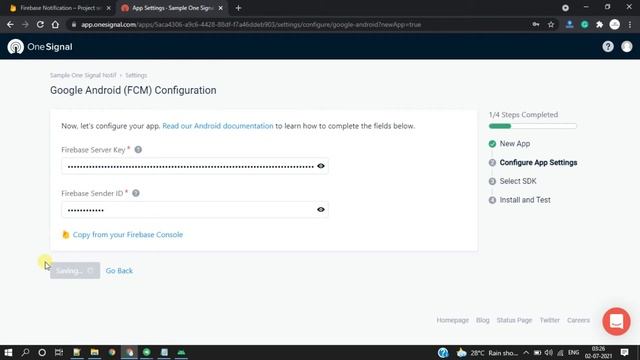The width and height of the screenshot is (640, 360).
Task: Open the saved passwords key icon
Action: [536, 24]
